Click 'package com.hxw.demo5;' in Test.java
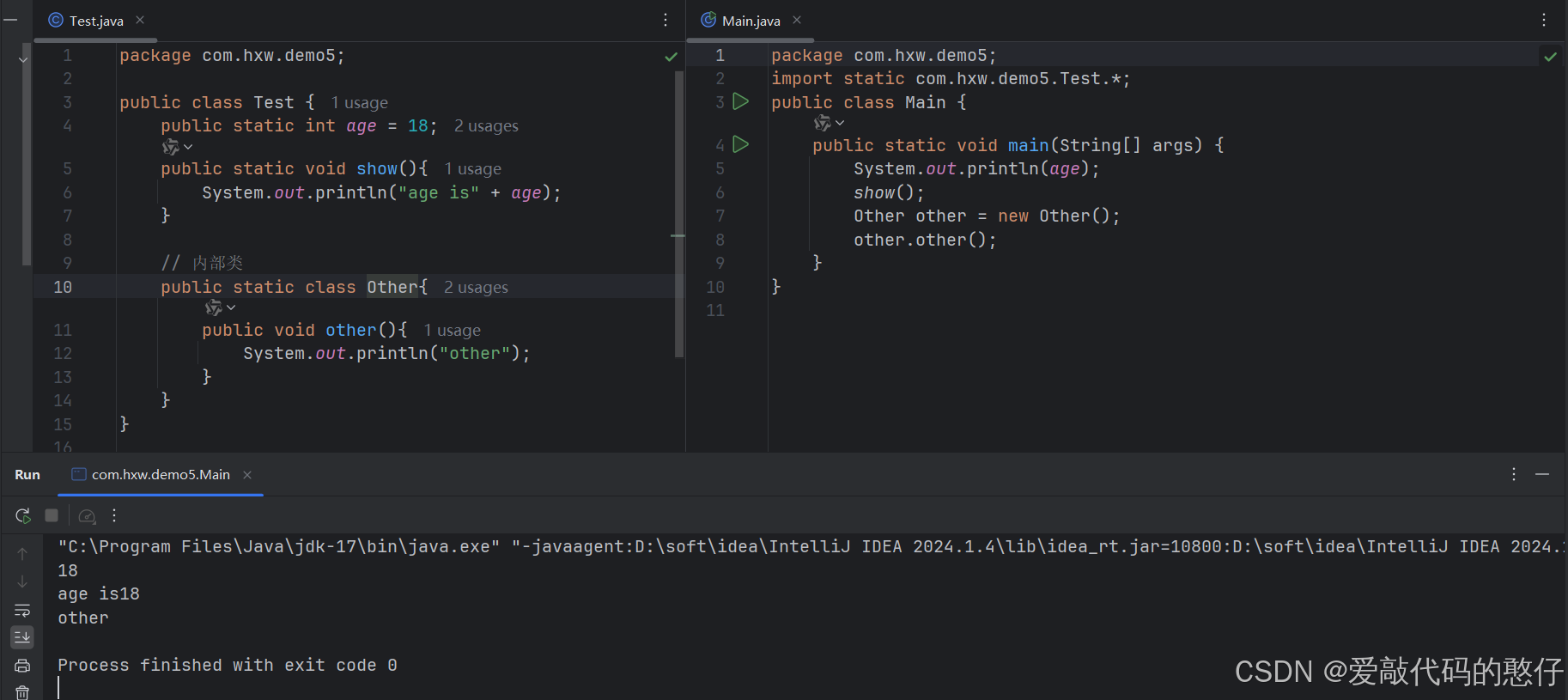Viewport: 1568px width, 700px height. click(x=232, y=56)
